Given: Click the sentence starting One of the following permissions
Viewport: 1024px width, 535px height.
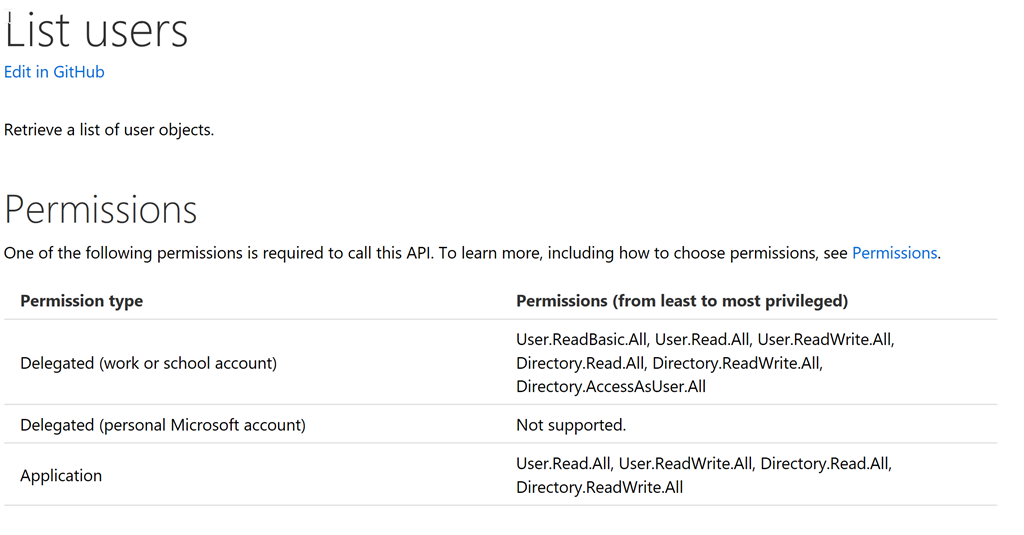Looking at the screenshot, I should [x=472, y=253].
